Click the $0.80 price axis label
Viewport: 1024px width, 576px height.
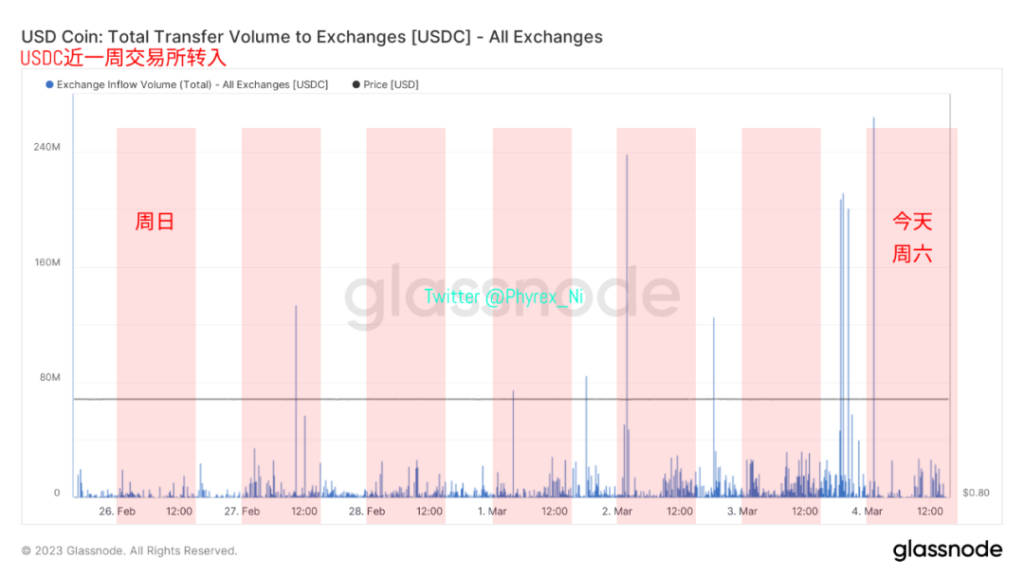coord(977,493)
